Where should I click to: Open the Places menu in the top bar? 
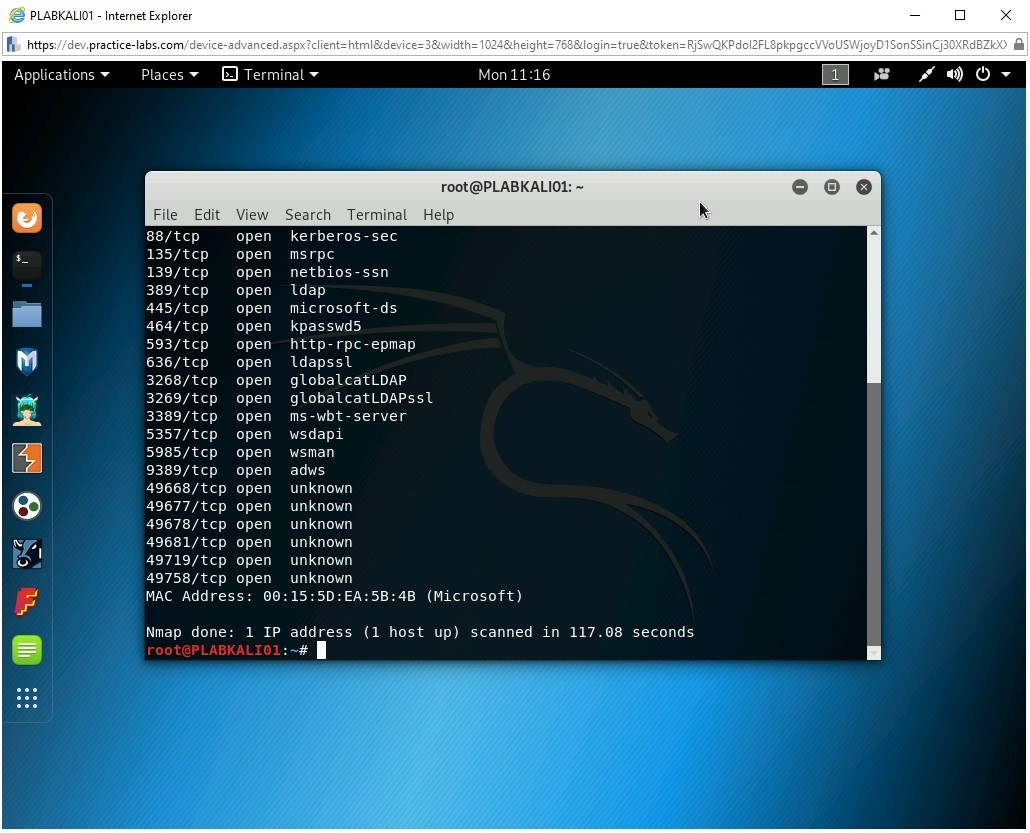(168, 74)
